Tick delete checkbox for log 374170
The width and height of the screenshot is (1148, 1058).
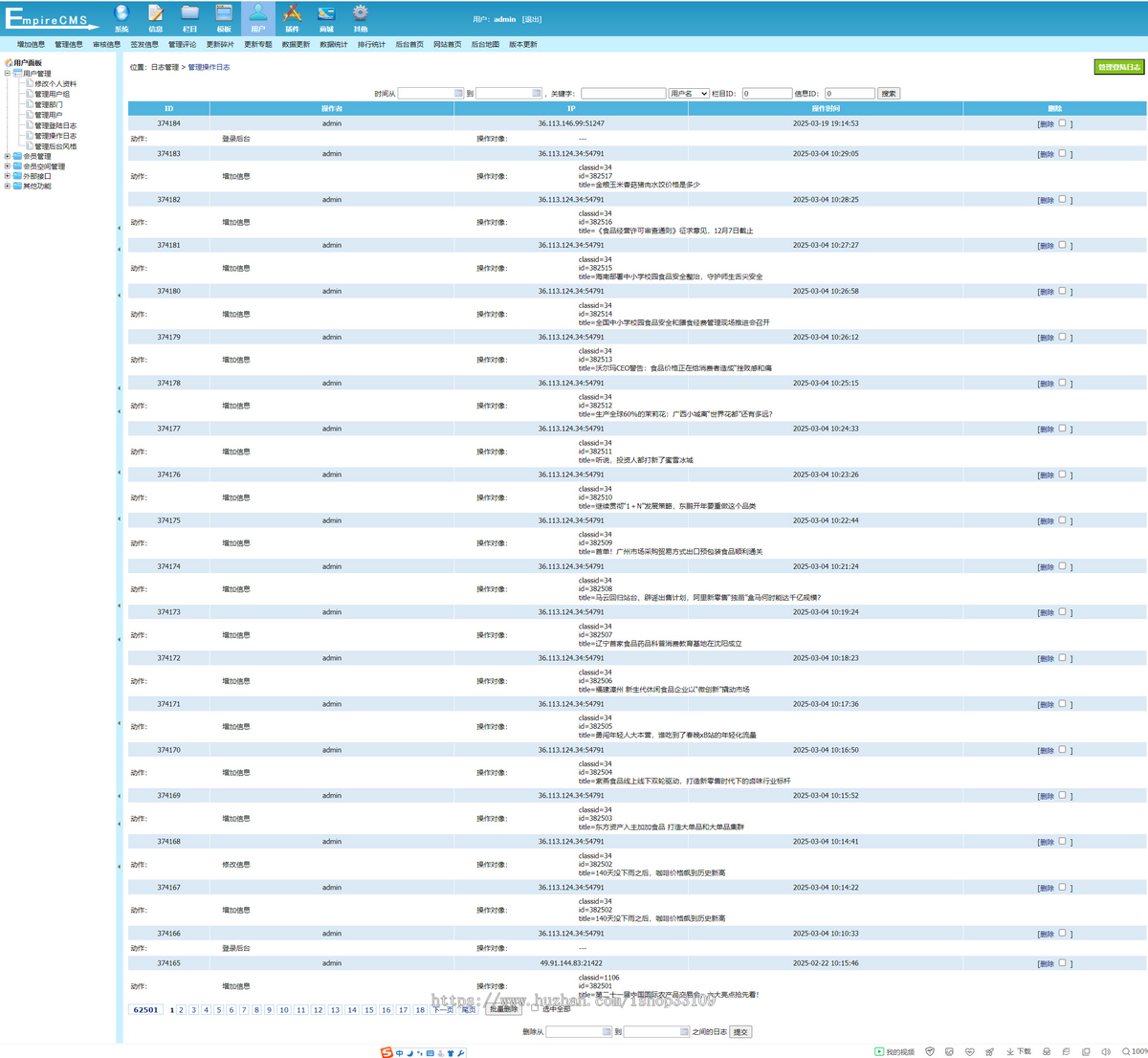pyautogui.click(x=1062, y=750)
